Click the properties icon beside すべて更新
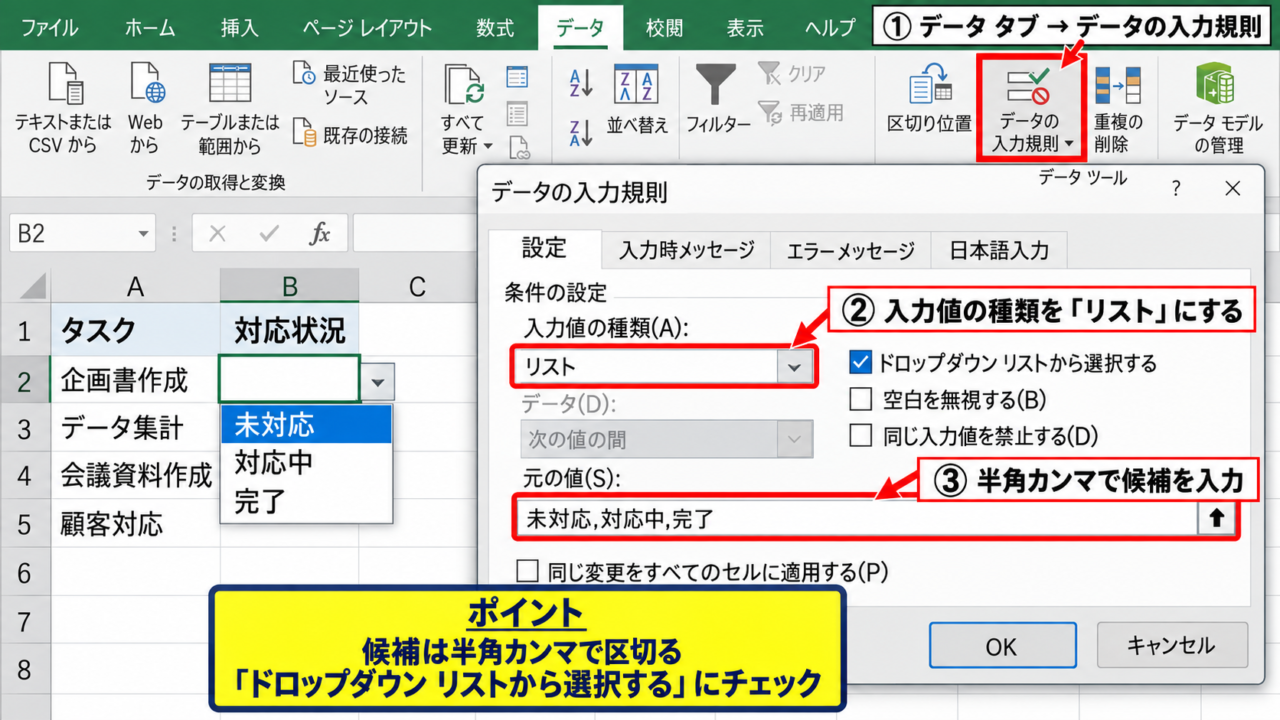This screenshot has height=720, width=1280. (x=517, y=113)
